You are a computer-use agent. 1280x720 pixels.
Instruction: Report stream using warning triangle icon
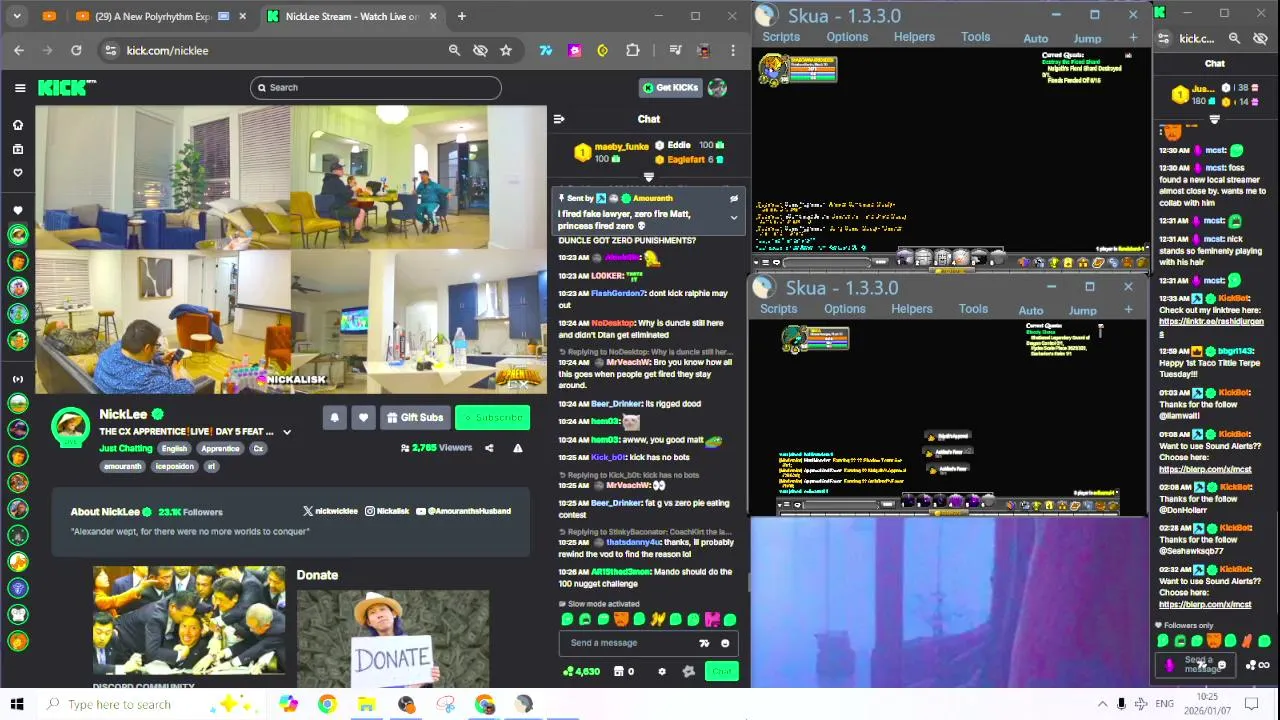517,448
